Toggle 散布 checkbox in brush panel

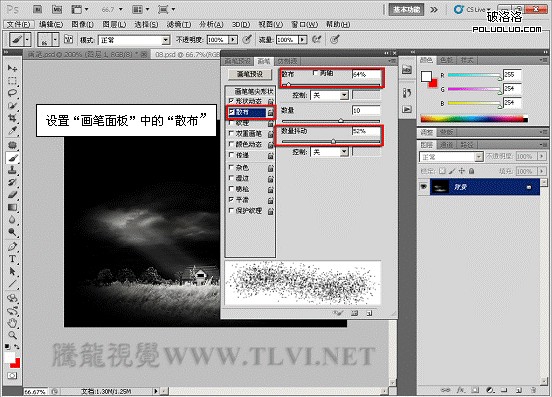tap(232, 112)
